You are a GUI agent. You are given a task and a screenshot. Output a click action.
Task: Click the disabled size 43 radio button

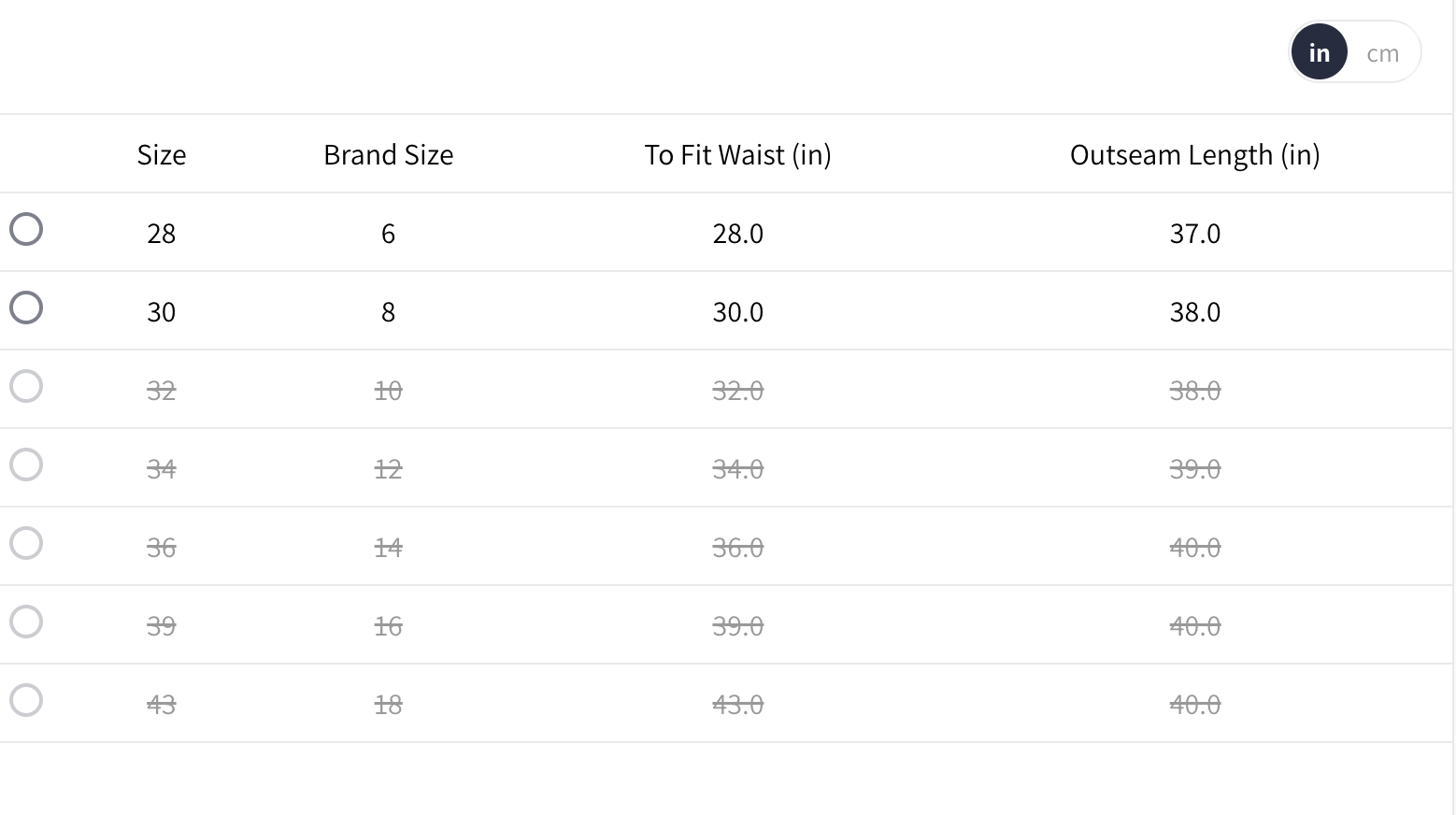pos(26,700)
